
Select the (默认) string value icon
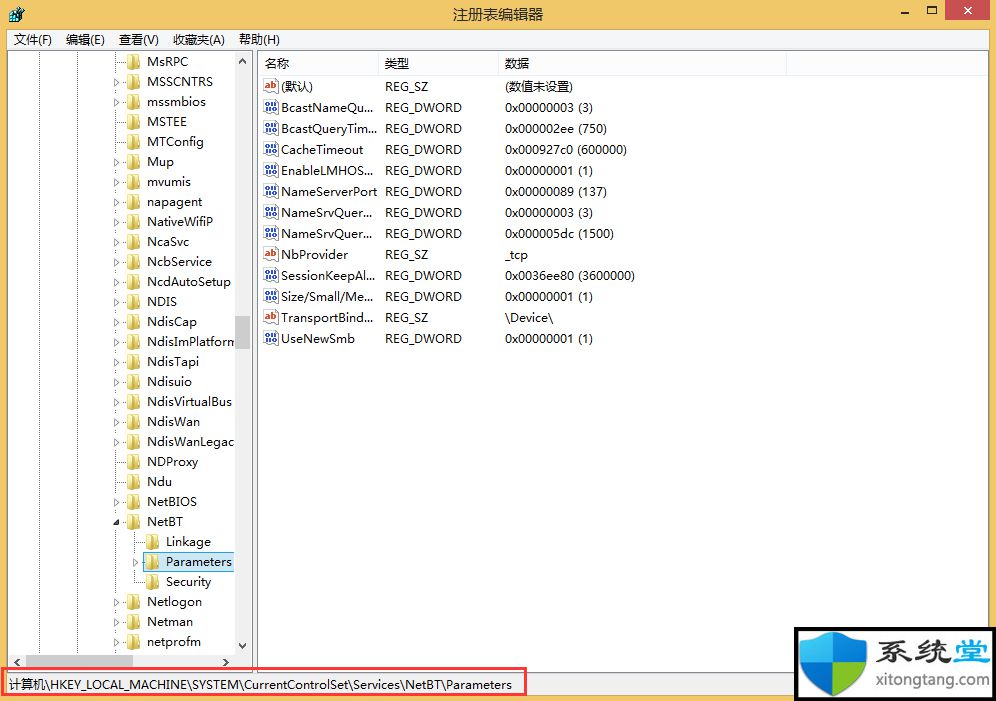pos(271,86)
